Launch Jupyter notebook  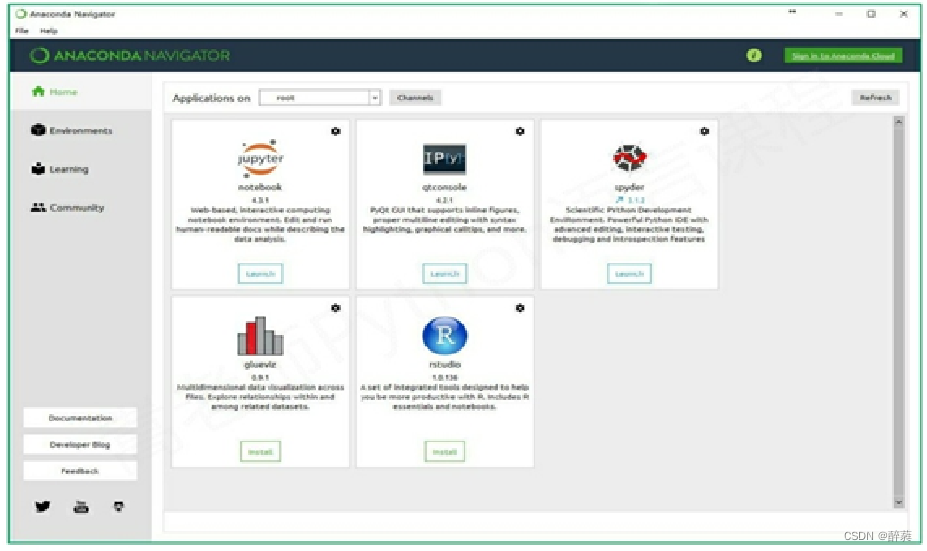(260, 274)
